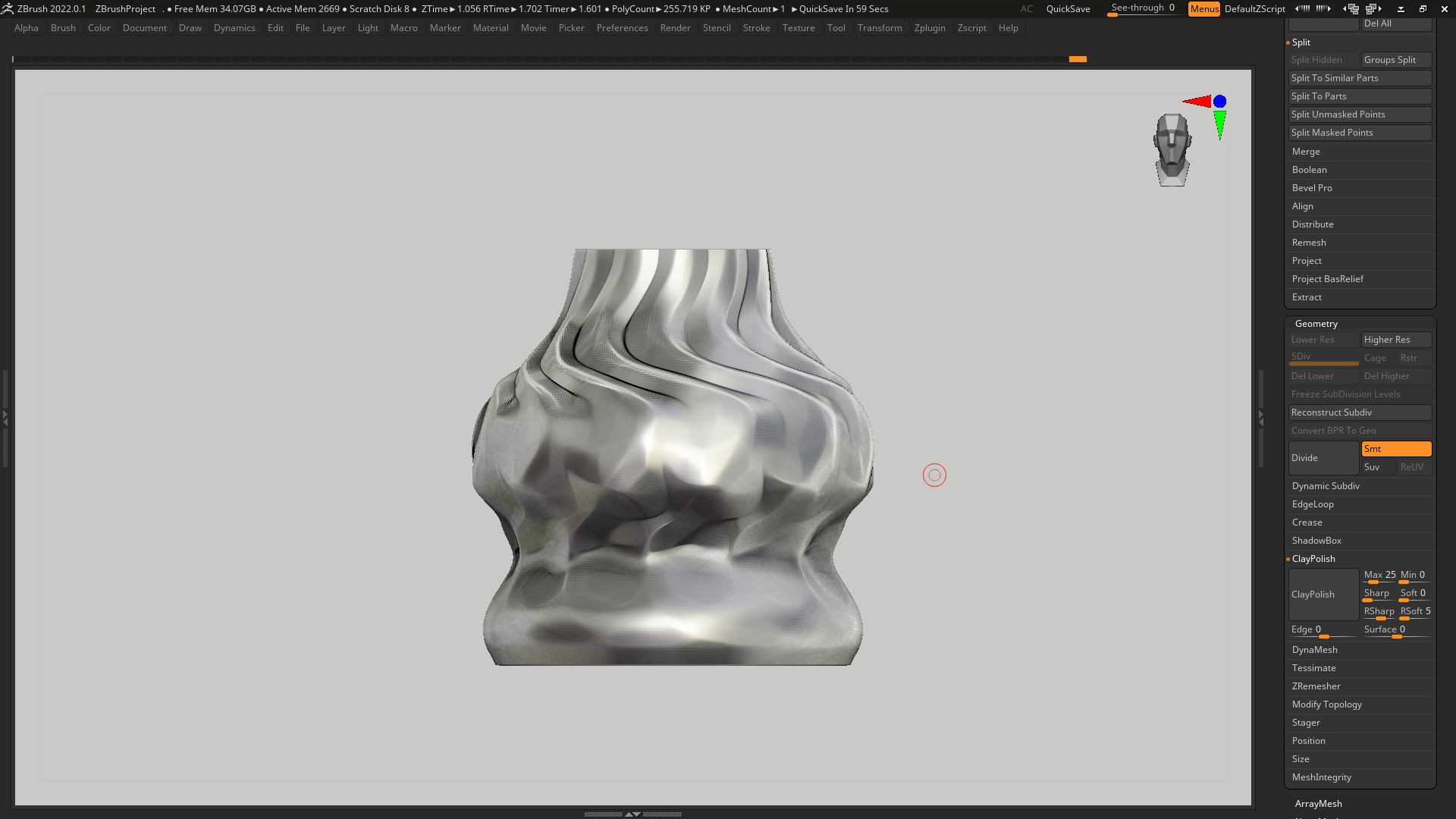Expand the Extract section
The height and width of the screenshot is (819, 1456).
1307,297
